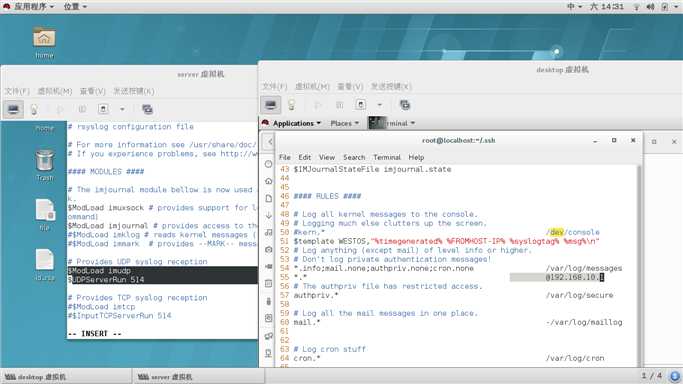The height and width of the screenshot is (384, 683).
Task: Click the '@192.168.10.' text on line 55
Action: [574, 277]
